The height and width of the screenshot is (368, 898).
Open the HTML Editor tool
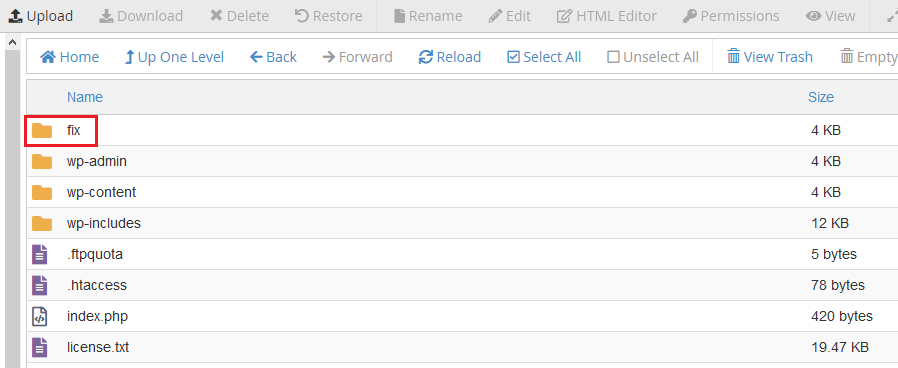606,16
